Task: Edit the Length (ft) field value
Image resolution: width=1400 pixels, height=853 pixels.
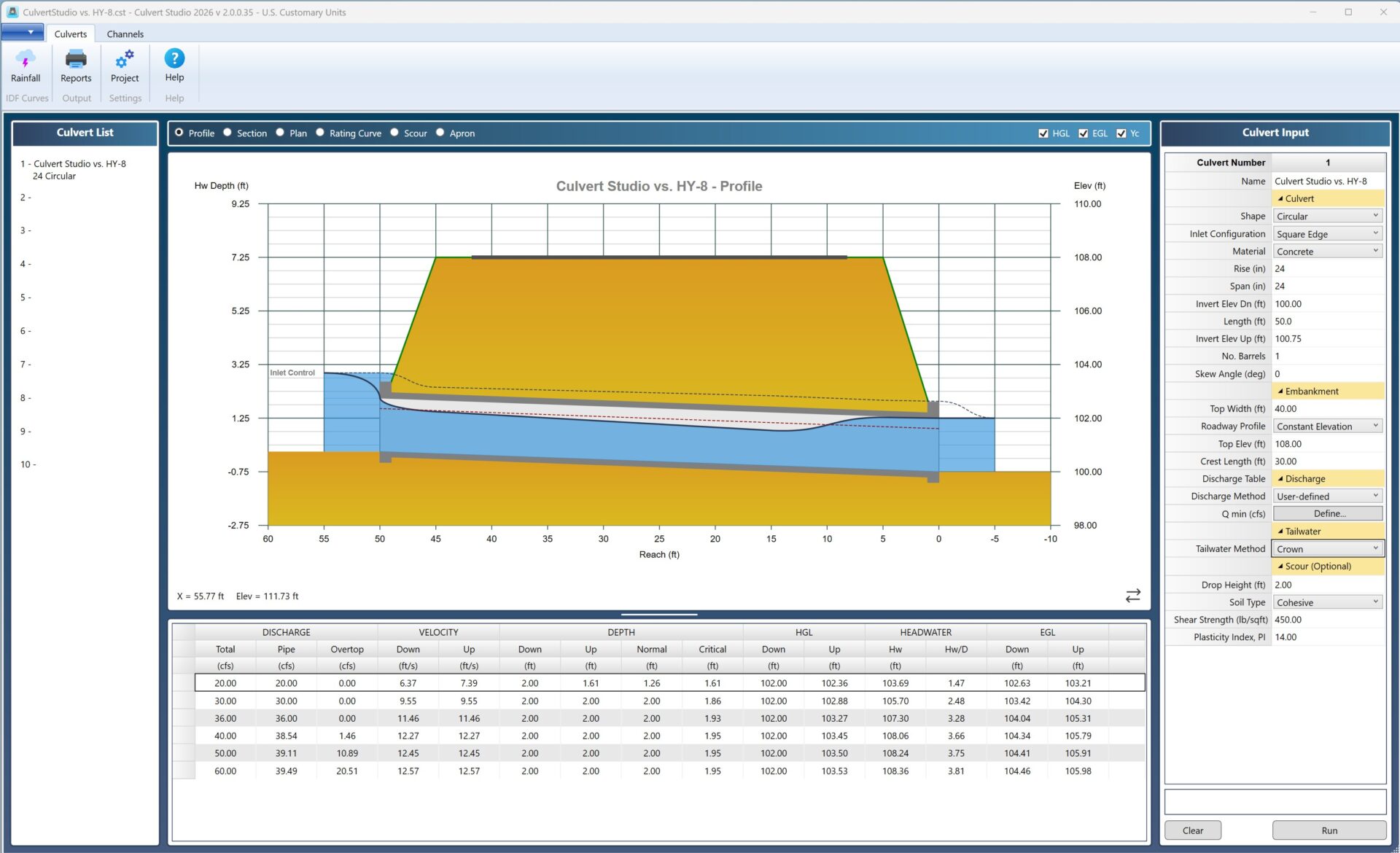Action: (1328, 321)
